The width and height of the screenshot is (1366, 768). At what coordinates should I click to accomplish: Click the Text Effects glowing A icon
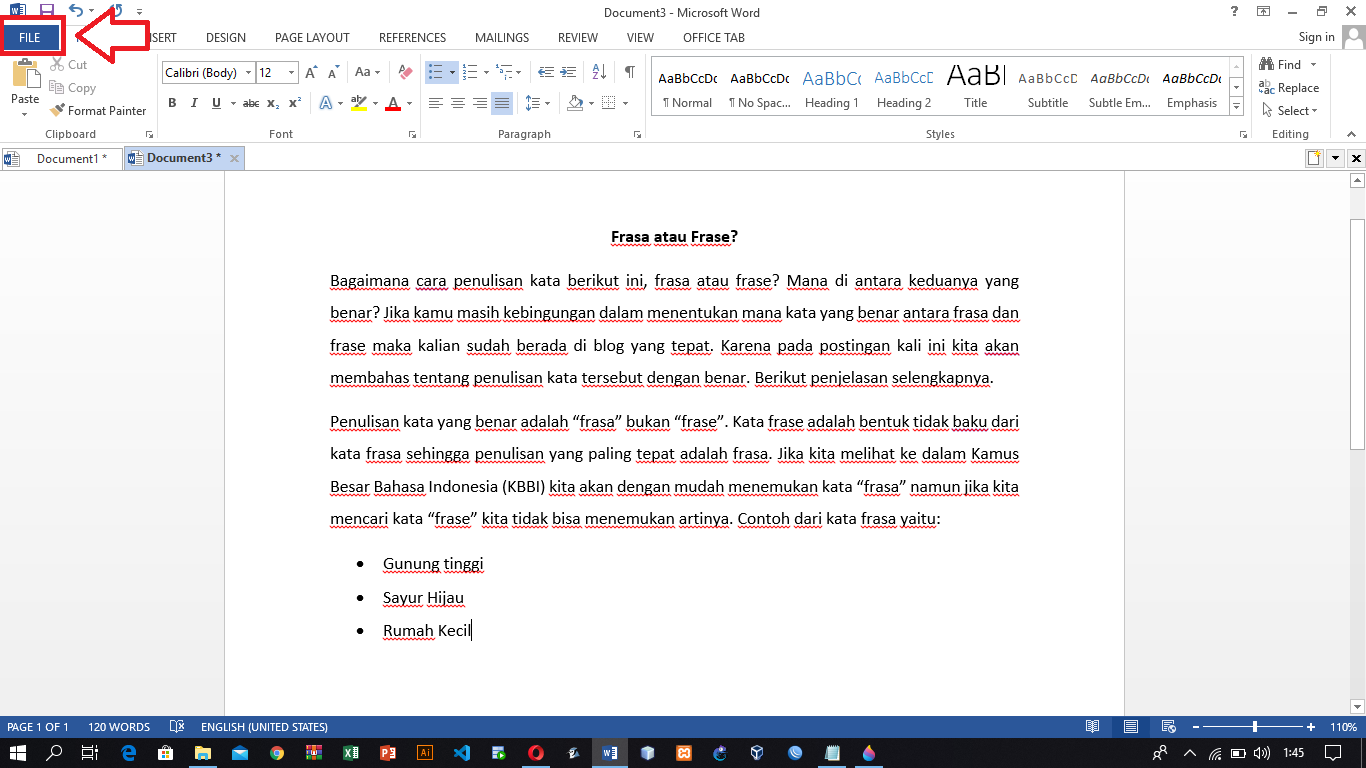[x=326, y=103]
